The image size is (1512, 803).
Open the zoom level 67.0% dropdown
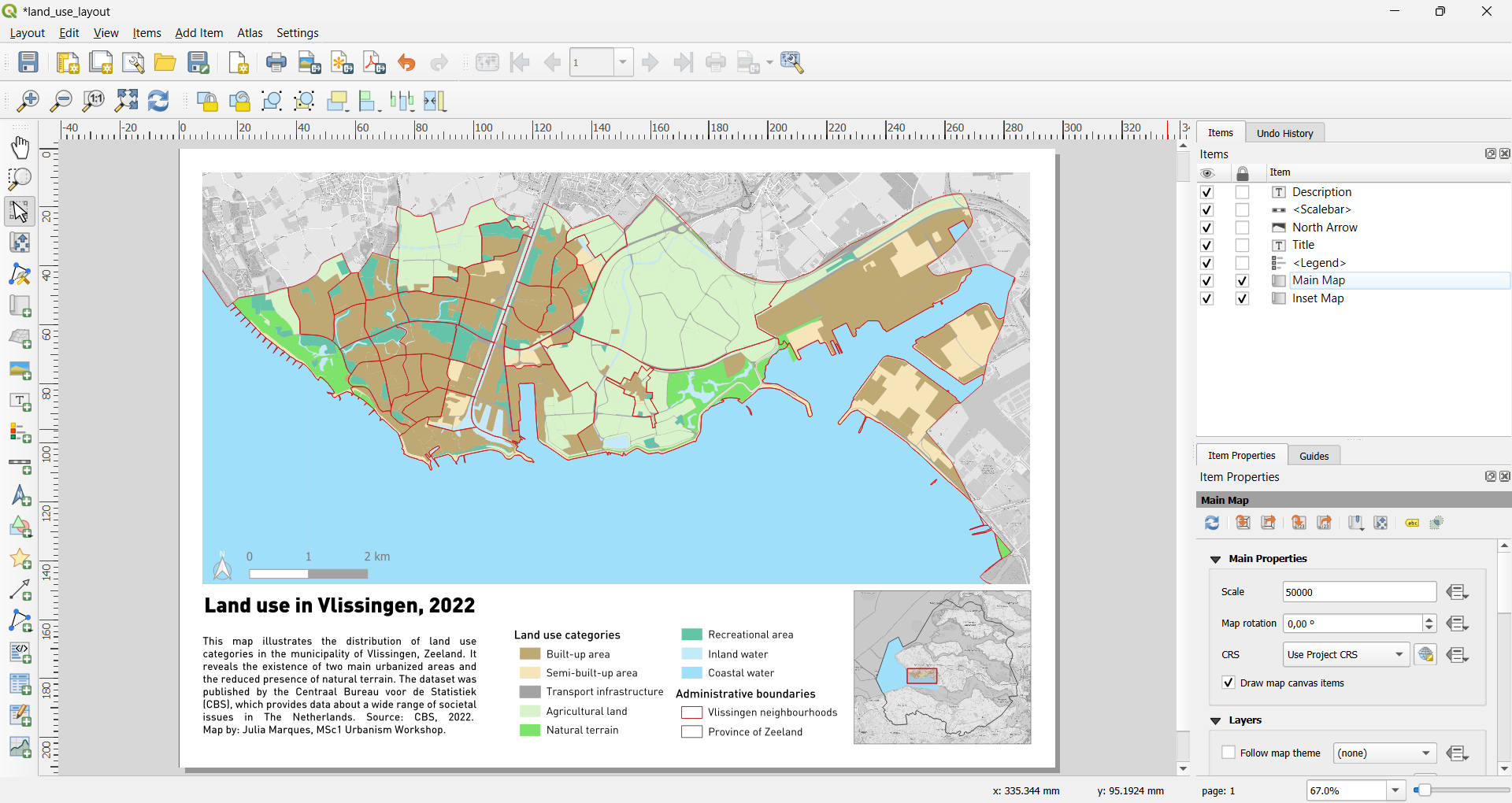coord(1395,790)
